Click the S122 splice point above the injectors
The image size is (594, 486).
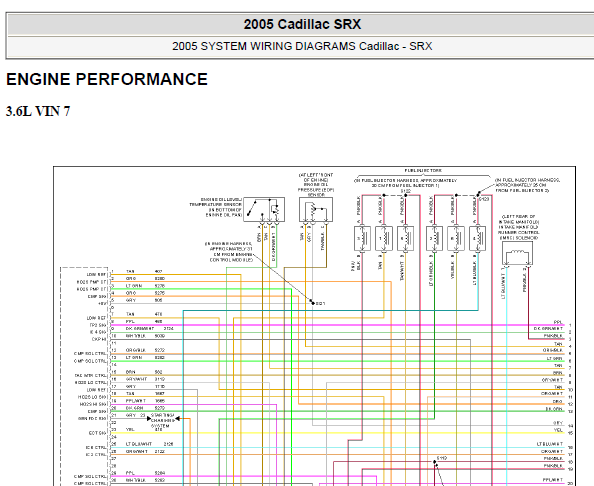406,195
